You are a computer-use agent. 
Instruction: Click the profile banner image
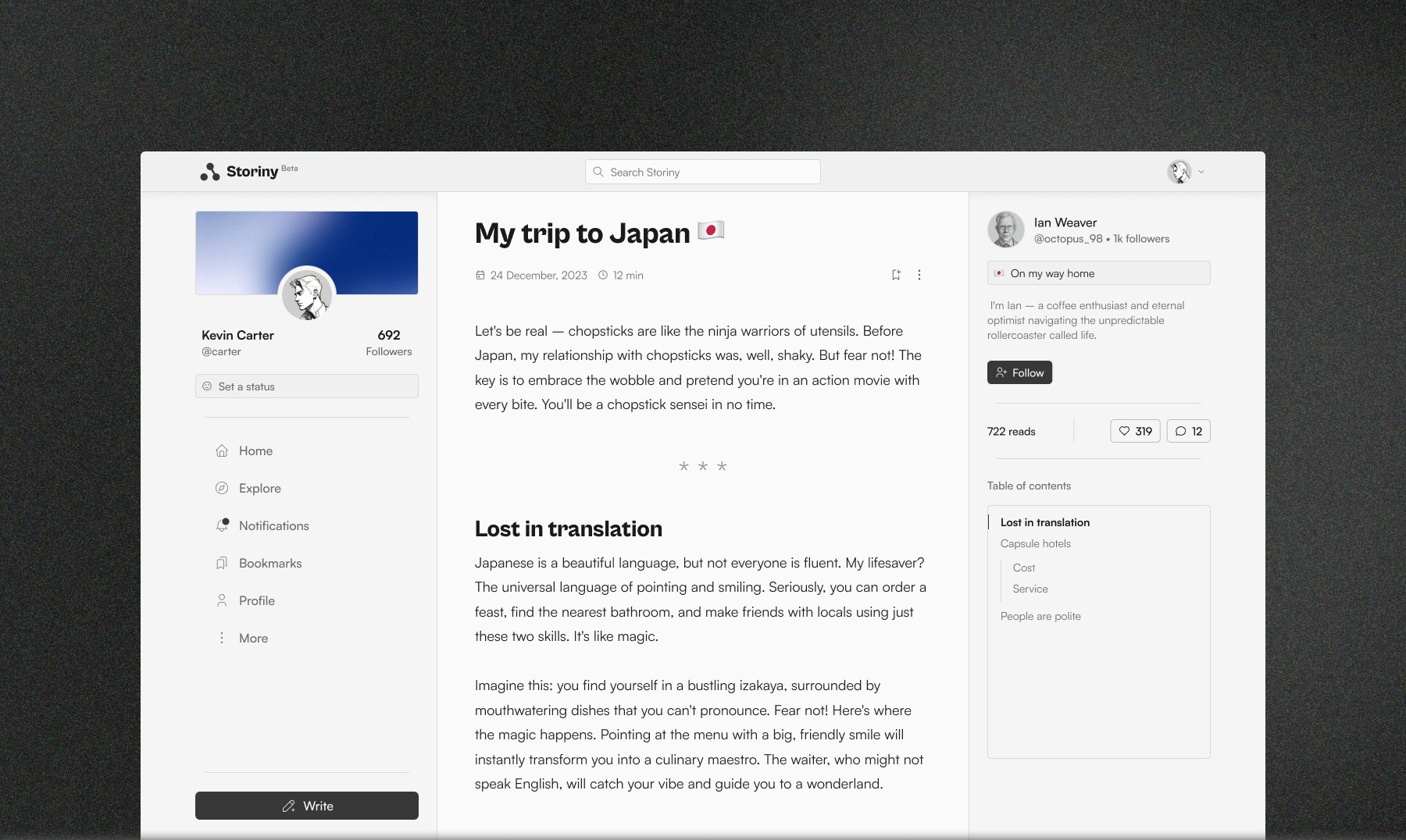pos(307,252)
